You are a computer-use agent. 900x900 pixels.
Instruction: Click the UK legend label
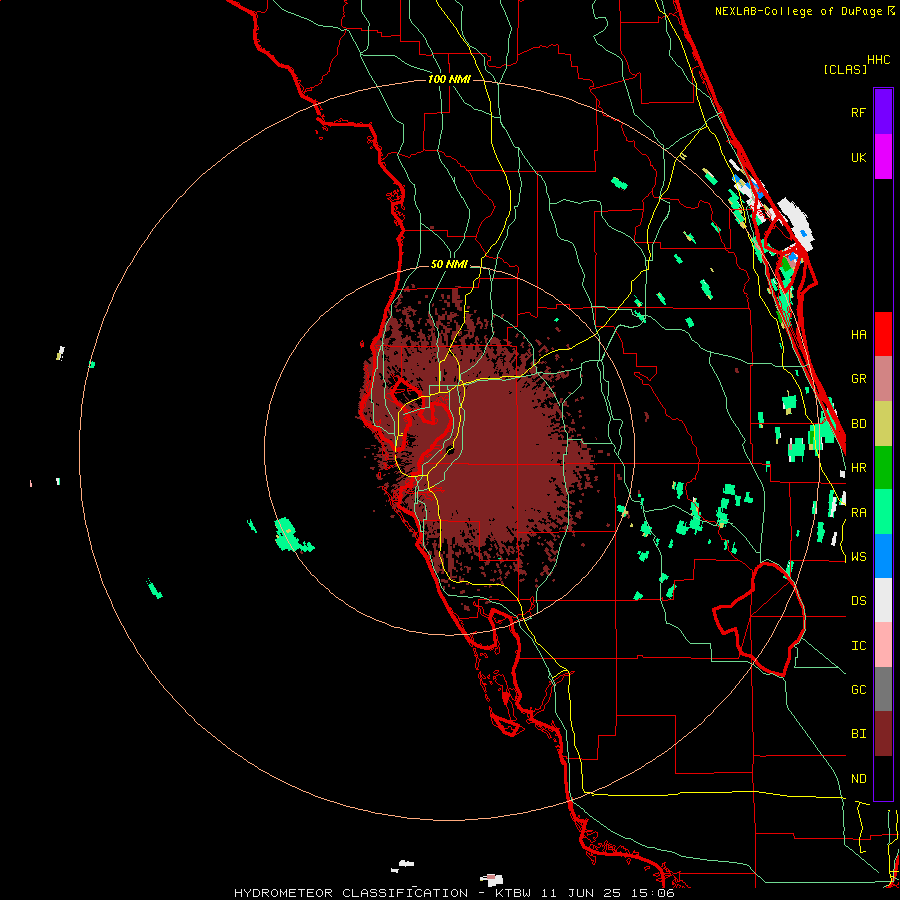tap(858, 157)
